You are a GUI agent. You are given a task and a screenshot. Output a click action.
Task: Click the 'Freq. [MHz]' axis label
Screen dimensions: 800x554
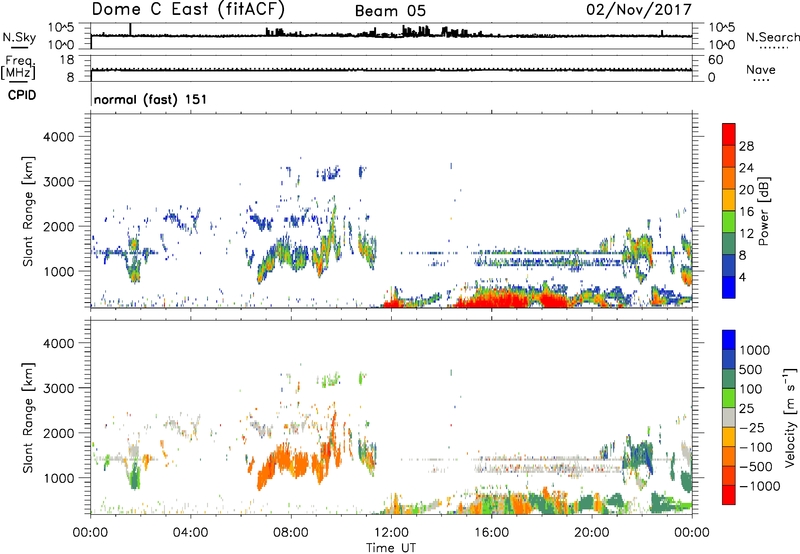pos(18,68)
